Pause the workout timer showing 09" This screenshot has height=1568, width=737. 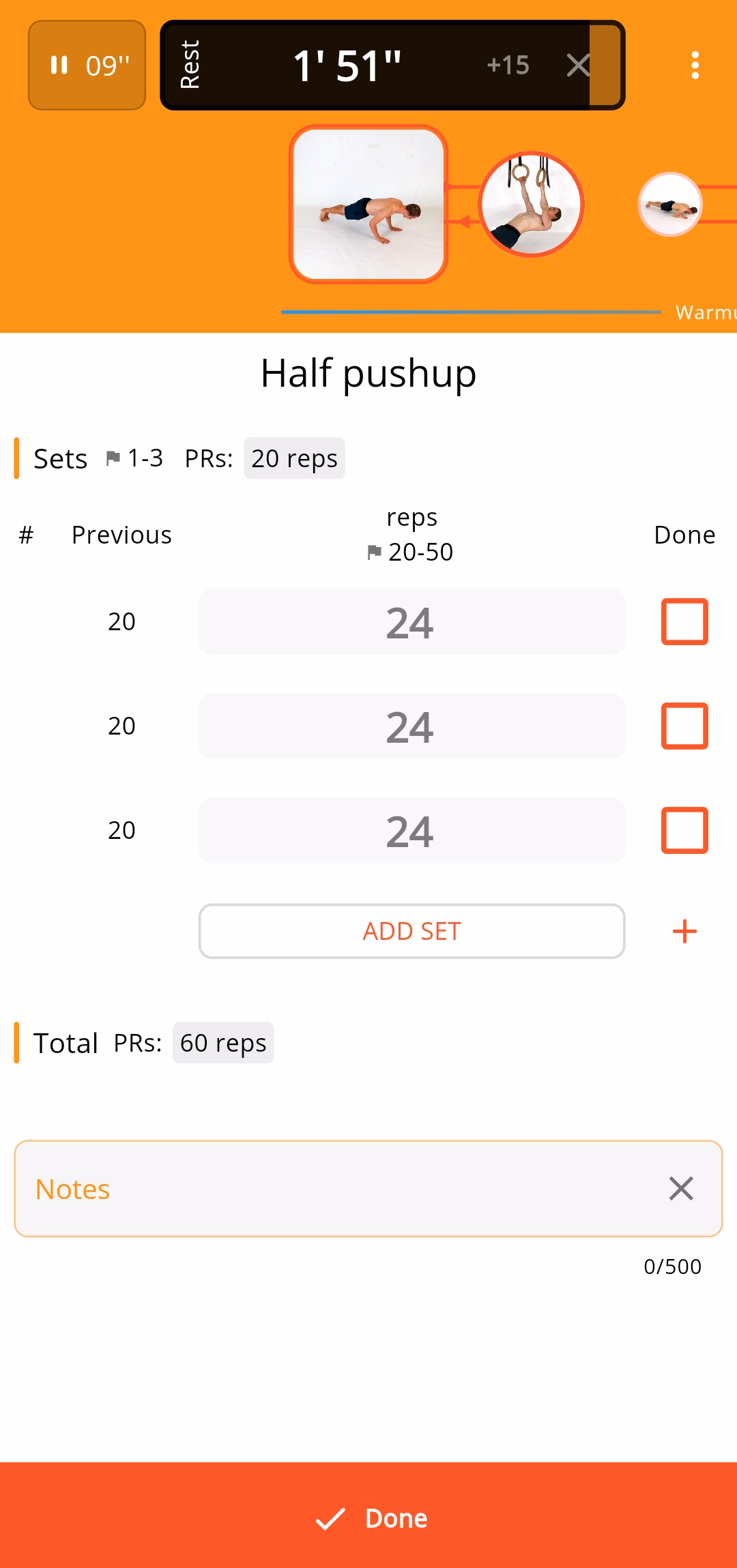coord(87,65)
